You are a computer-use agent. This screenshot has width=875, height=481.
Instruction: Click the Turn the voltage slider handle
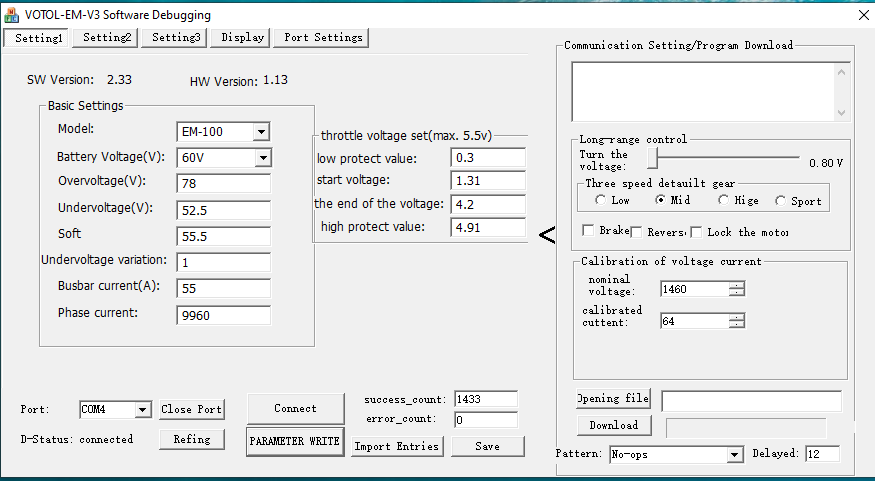point(652,158)
